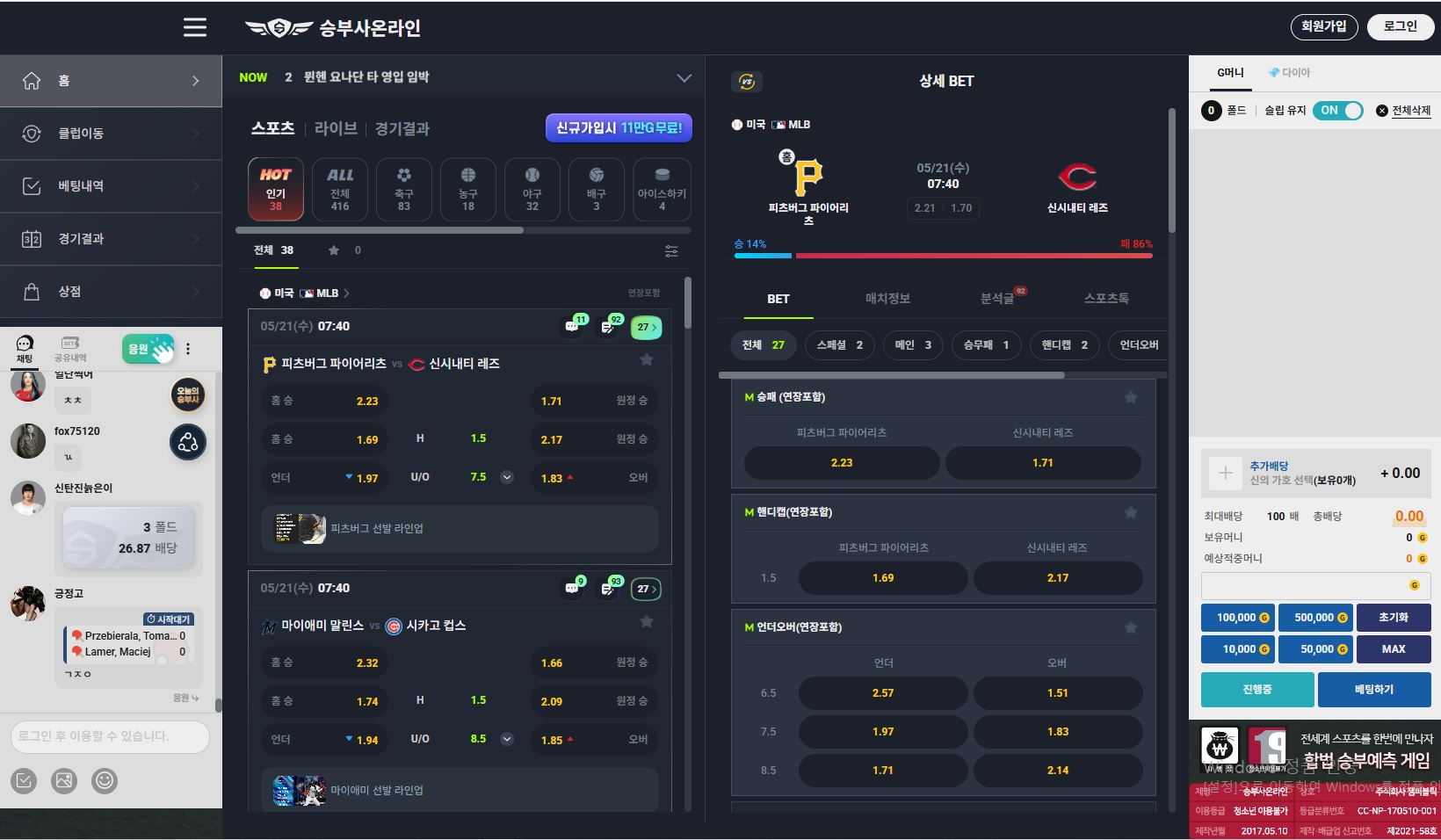Open the 채팅 chat icon tab
1441x840 pixels.
(25, 349)
